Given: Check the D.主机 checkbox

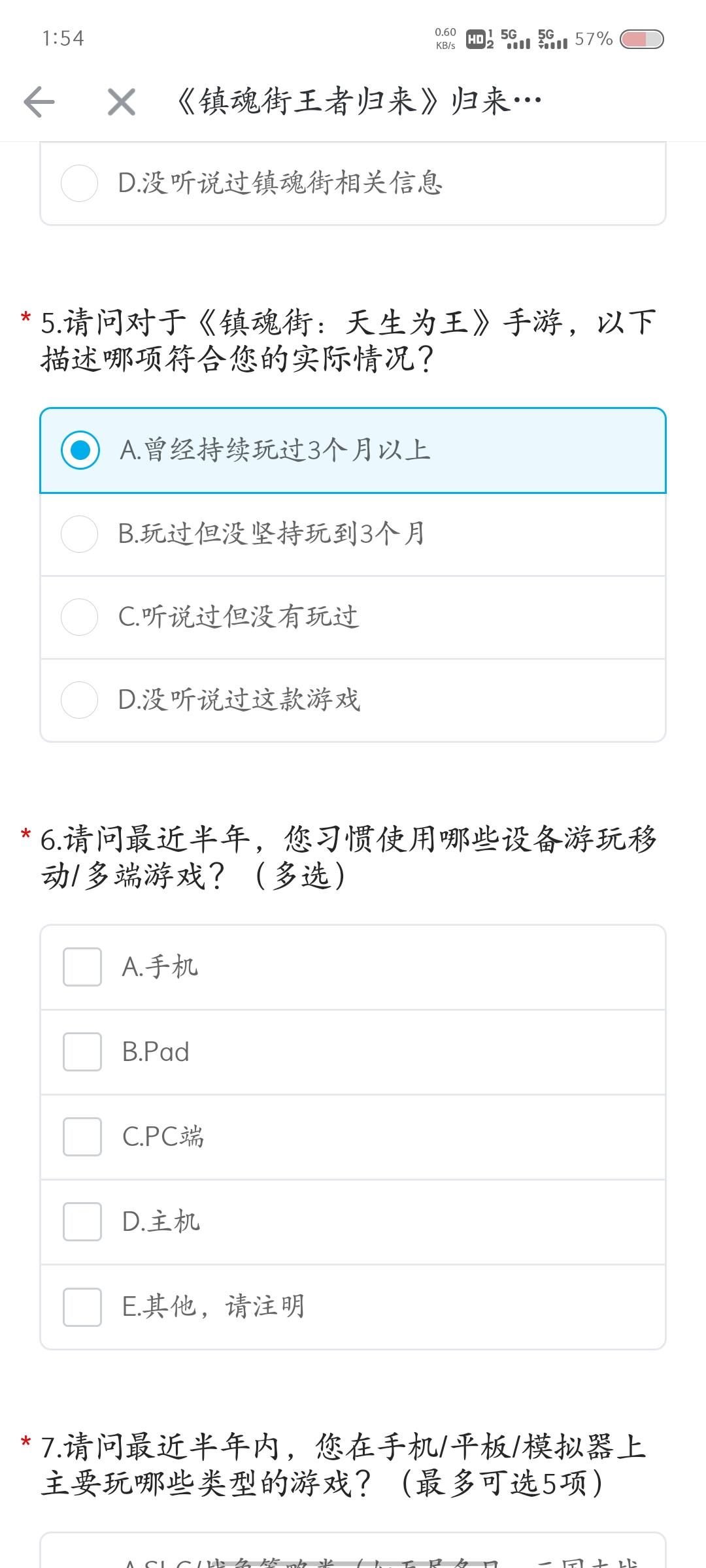Looking at the screenshot, I should [x=82, y=1221].
